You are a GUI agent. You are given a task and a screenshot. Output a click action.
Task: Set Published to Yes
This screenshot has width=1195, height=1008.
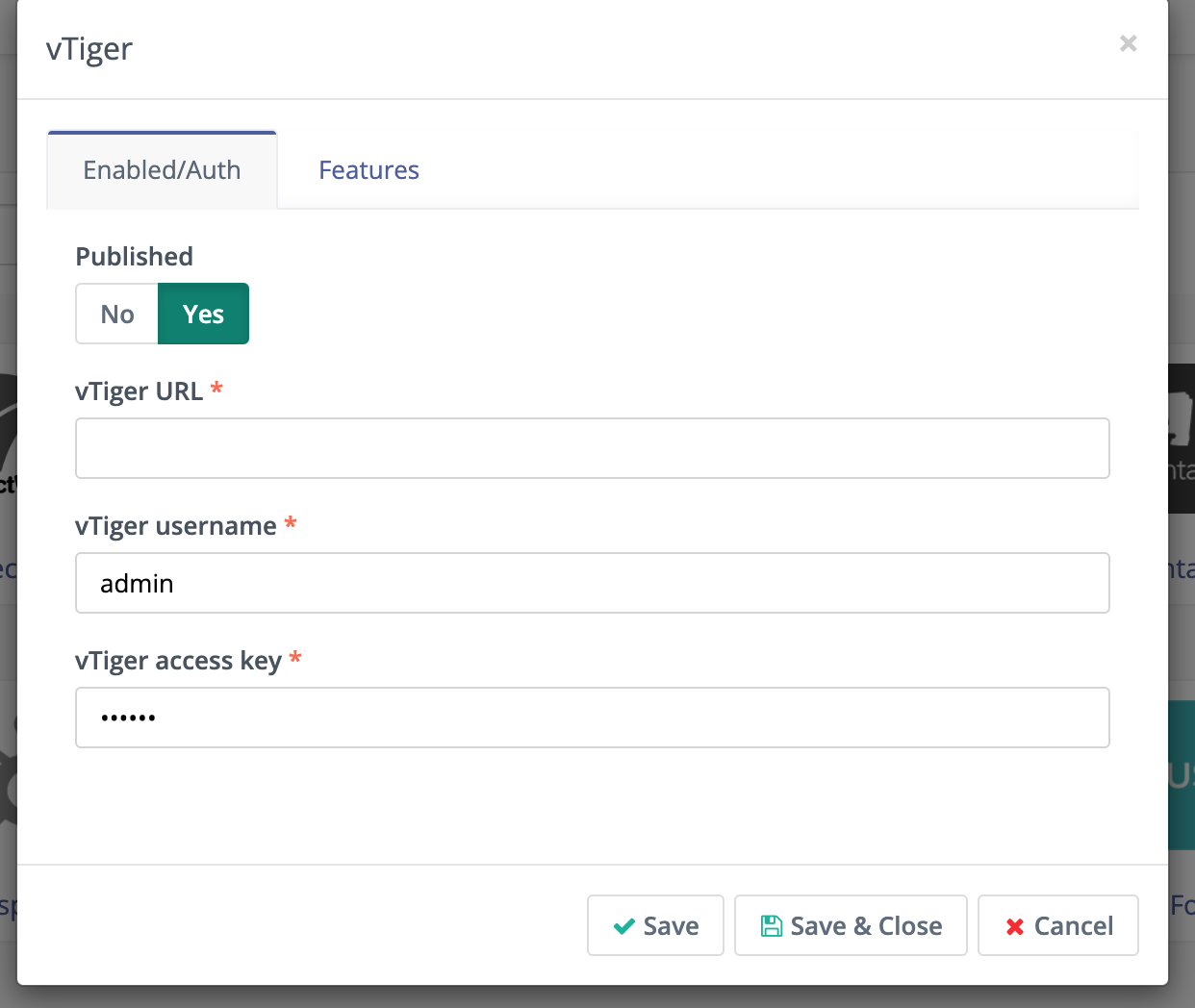203,315
